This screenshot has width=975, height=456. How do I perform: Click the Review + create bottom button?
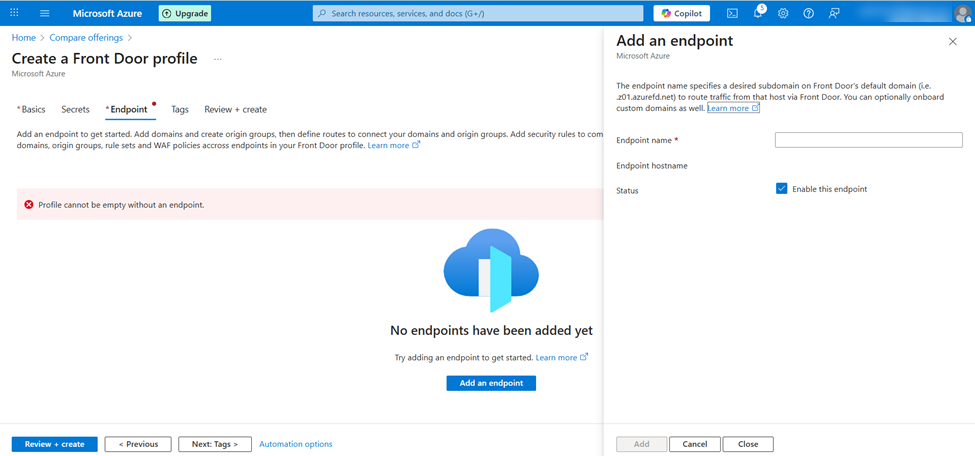coord(55,444)
